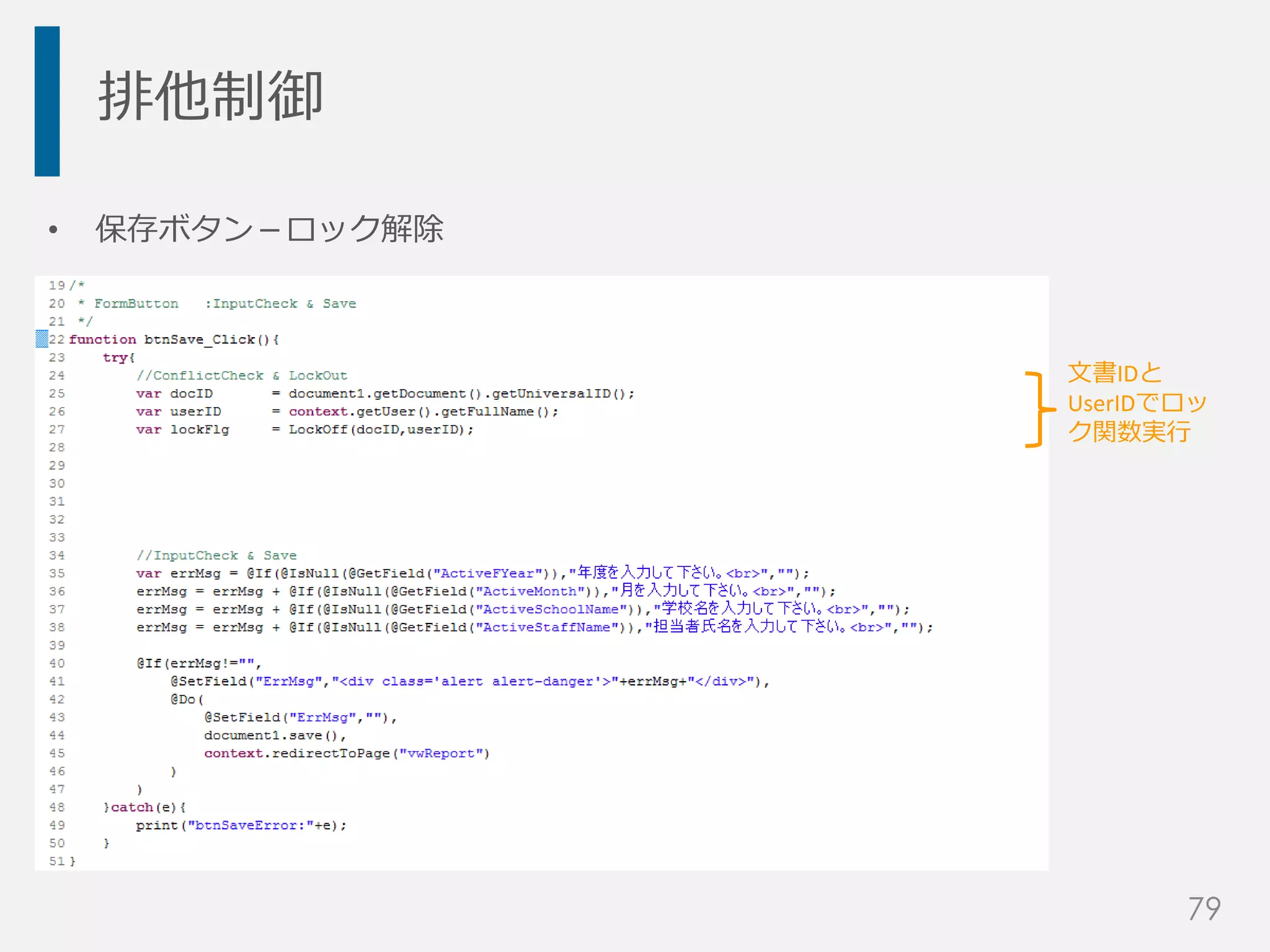Image resolution: width=1270 pixels, height=952 pixels.
Task: Click the 'ActiveSchoolName' string on line 37
Action: pyautogui.click(x=551, y=609)
